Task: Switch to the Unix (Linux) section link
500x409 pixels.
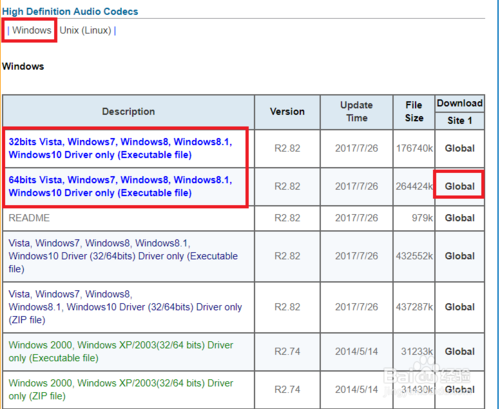Action: (85, 30)
